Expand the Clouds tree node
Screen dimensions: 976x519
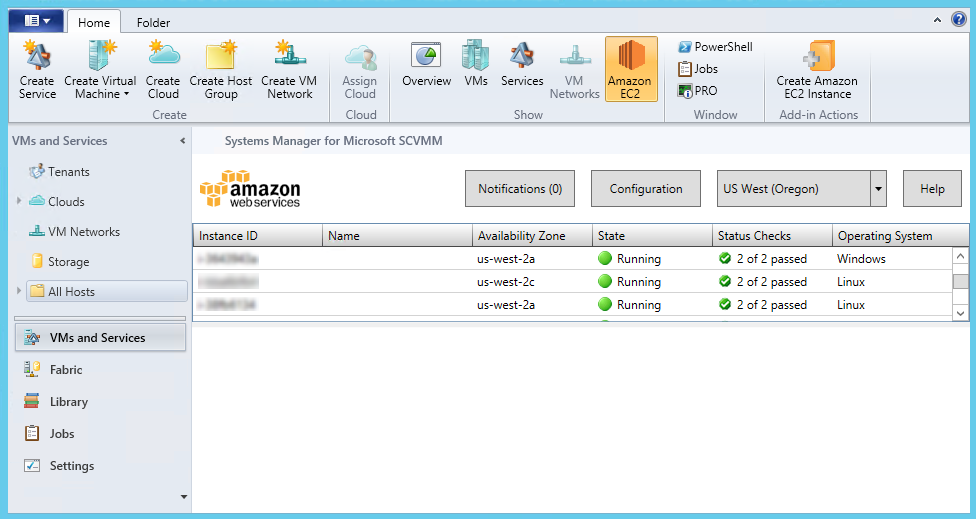click(x=19, y=201)
